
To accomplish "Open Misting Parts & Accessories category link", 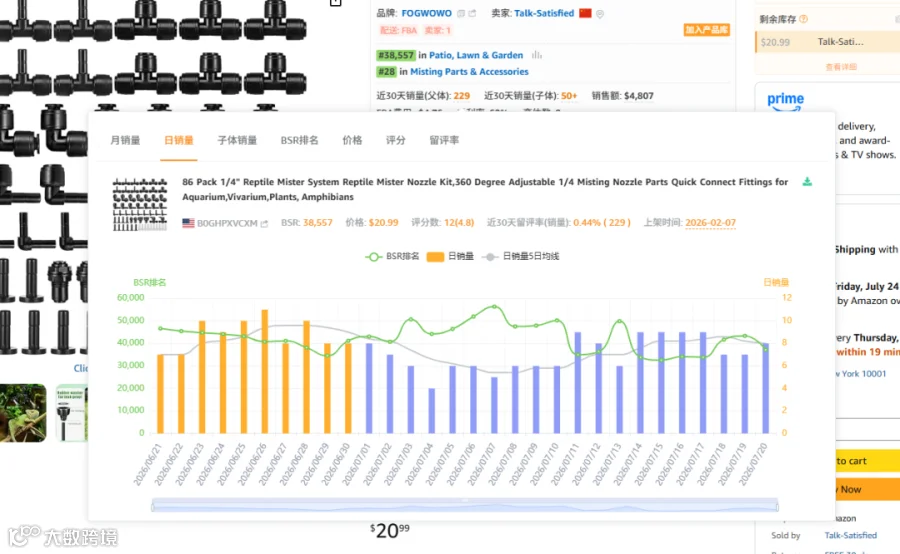I will pos(469,72).
